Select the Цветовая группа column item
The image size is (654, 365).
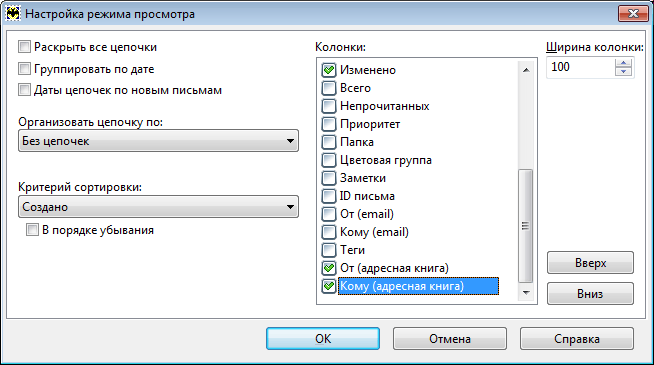(x=386, y=160)
